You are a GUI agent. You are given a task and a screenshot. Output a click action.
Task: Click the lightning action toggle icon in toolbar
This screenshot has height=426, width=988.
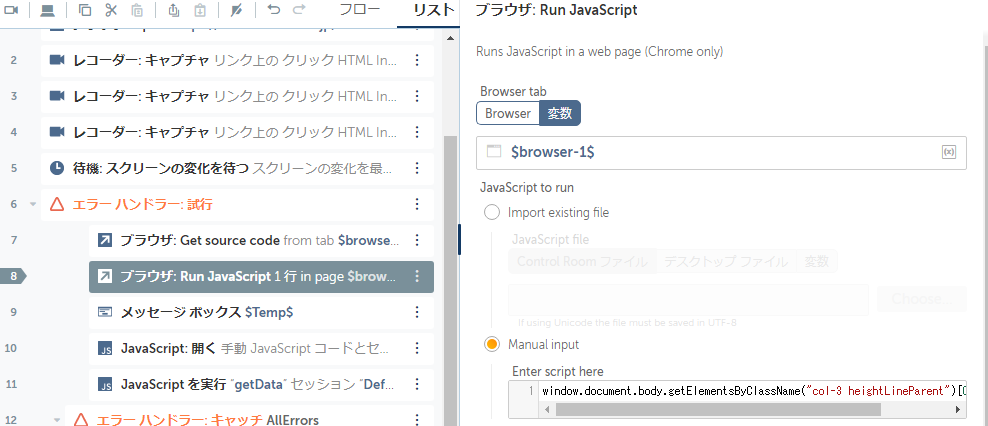click(237, 11)
